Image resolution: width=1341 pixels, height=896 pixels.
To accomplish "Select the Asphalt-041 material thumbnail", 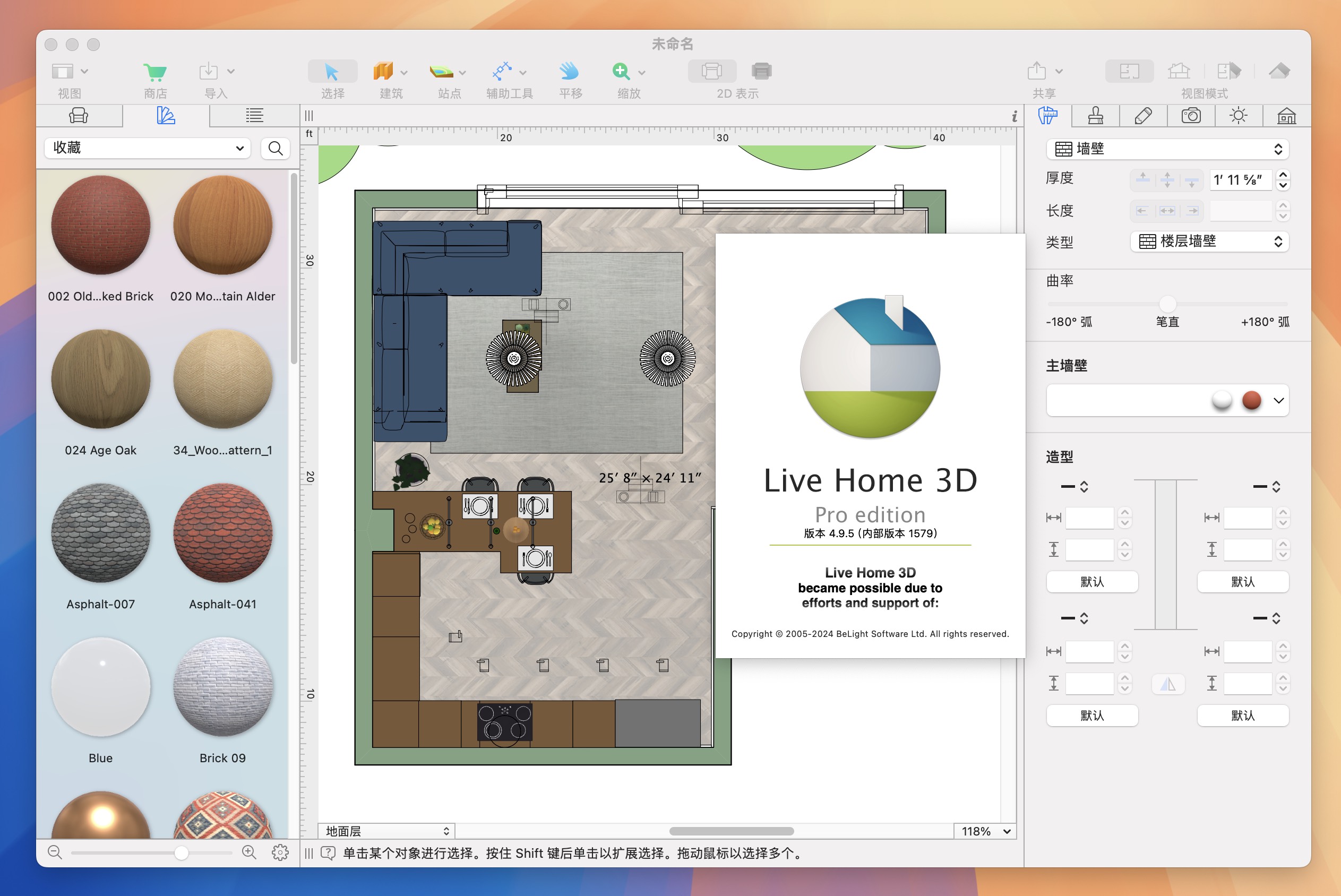I will coord(223,533).
